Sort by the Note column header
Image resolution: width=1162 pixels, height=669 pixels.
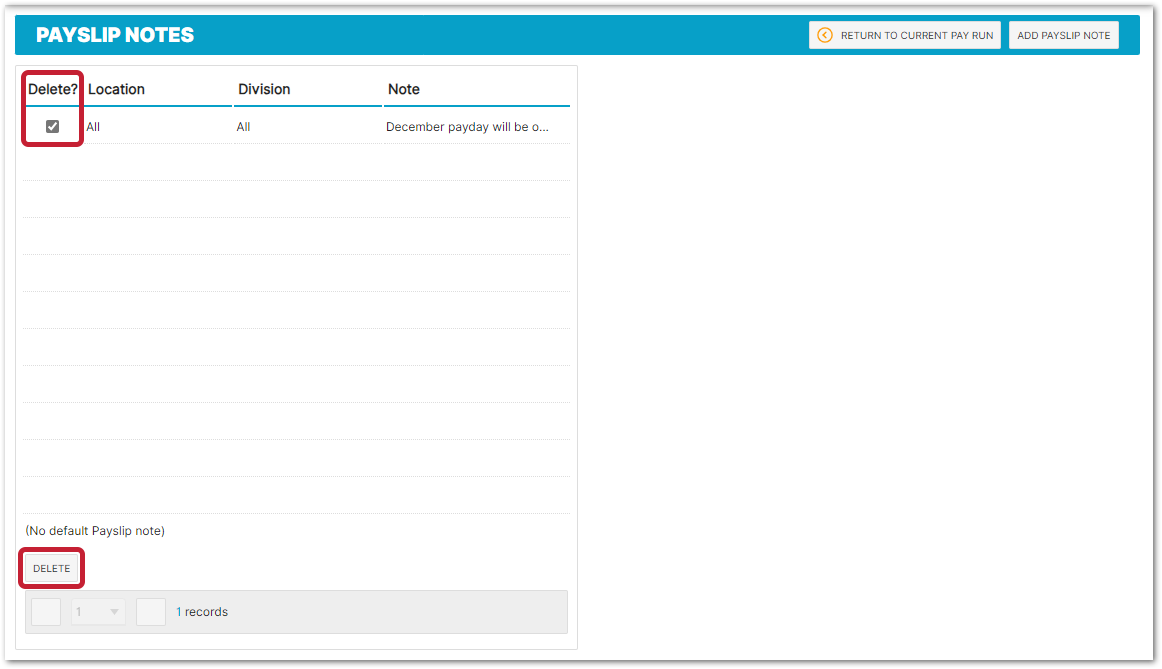404,89
